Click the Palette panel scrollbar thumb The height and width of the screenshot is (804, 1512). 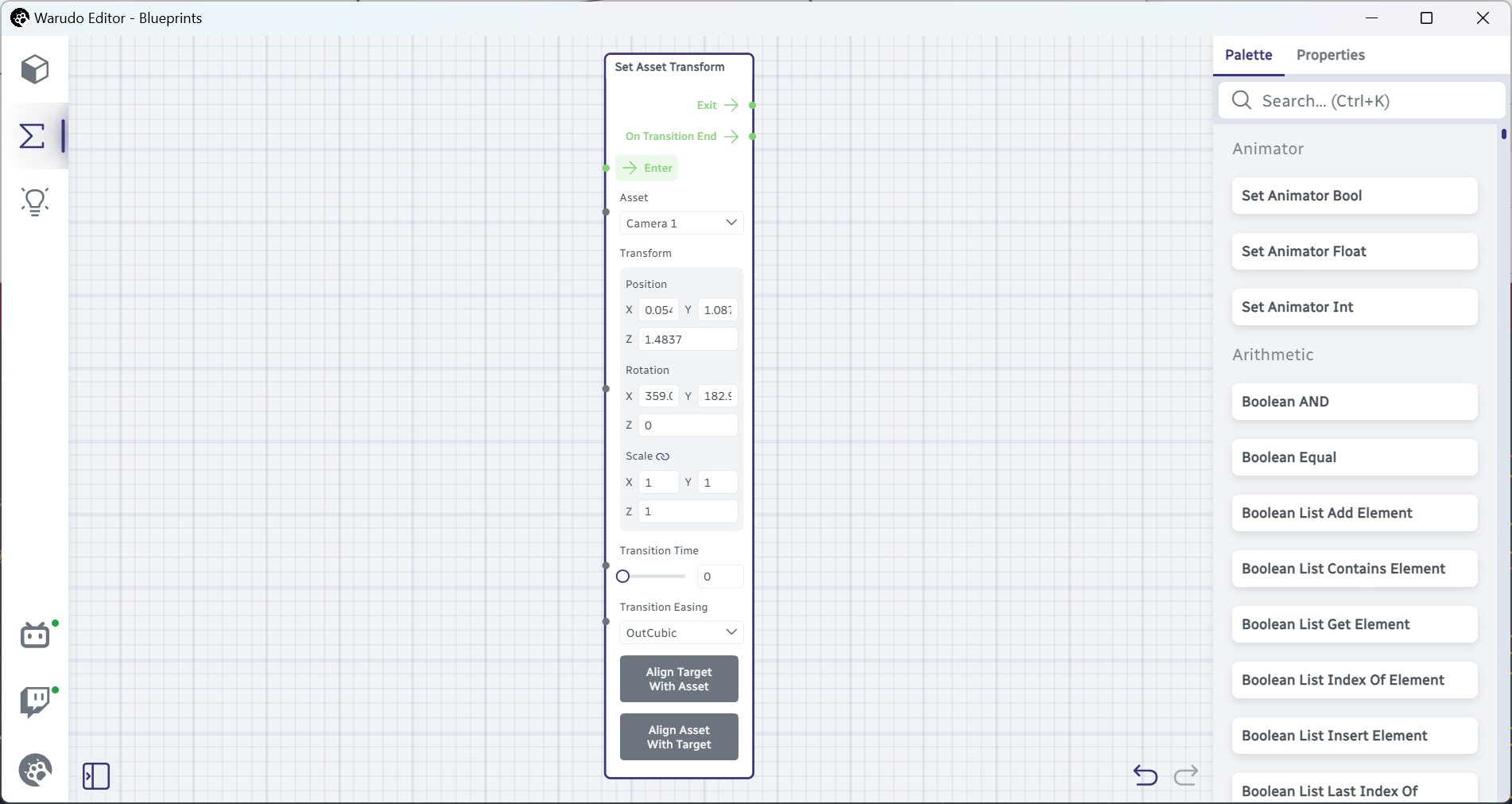point(1504,134)
